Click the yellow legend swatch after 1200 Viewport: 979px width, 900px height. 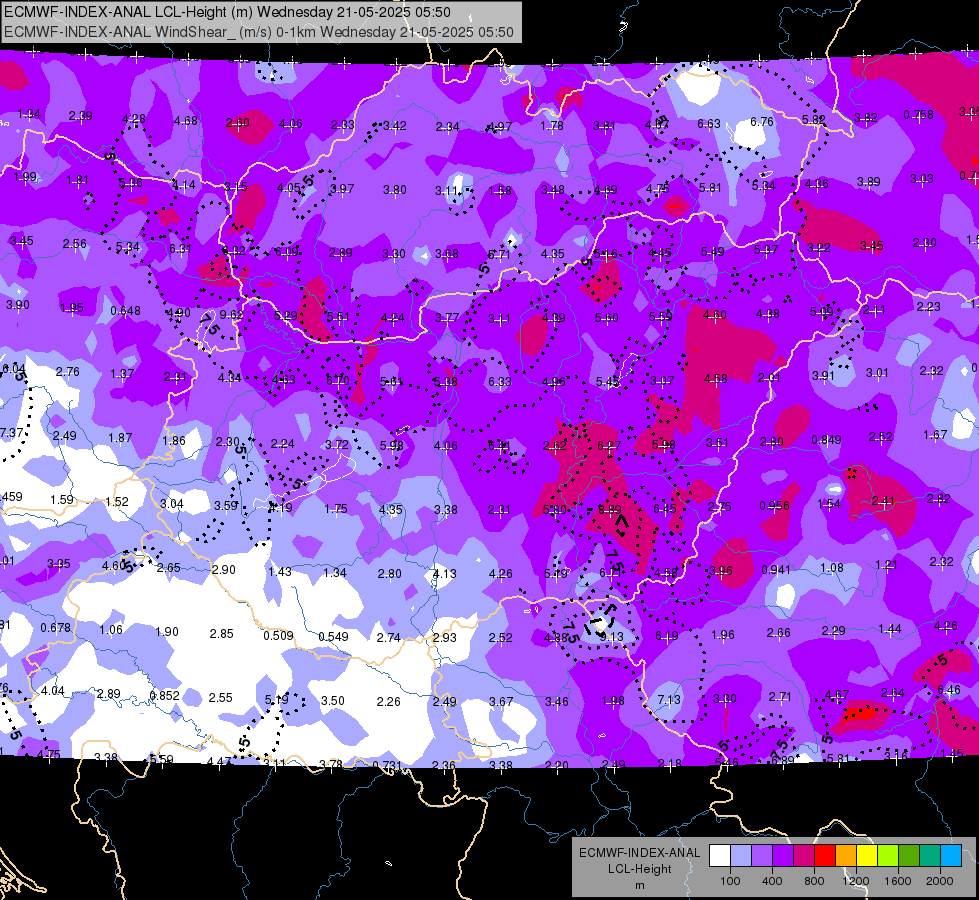[867, 856]
